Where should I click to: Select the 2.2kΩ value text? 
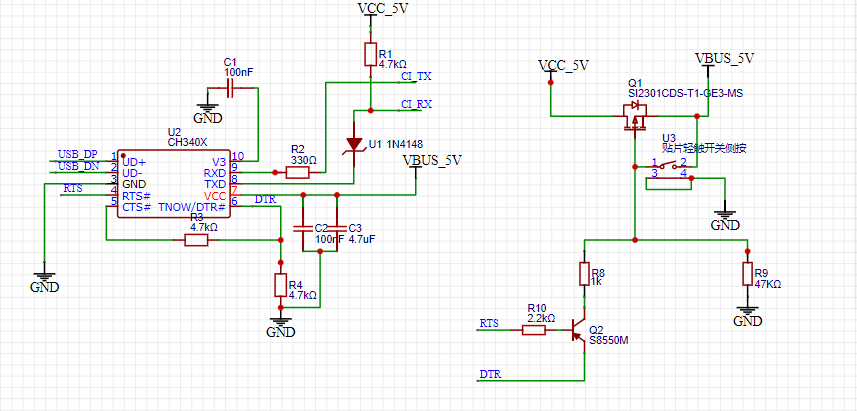[541, 318]
